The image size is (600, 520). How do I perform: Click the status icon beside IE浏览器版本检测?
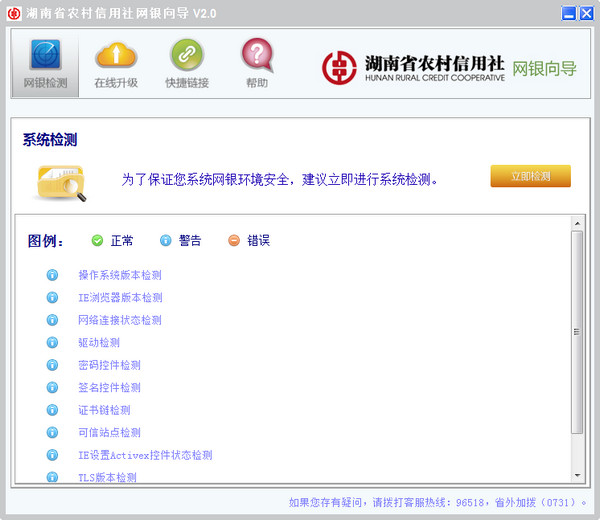53,297
